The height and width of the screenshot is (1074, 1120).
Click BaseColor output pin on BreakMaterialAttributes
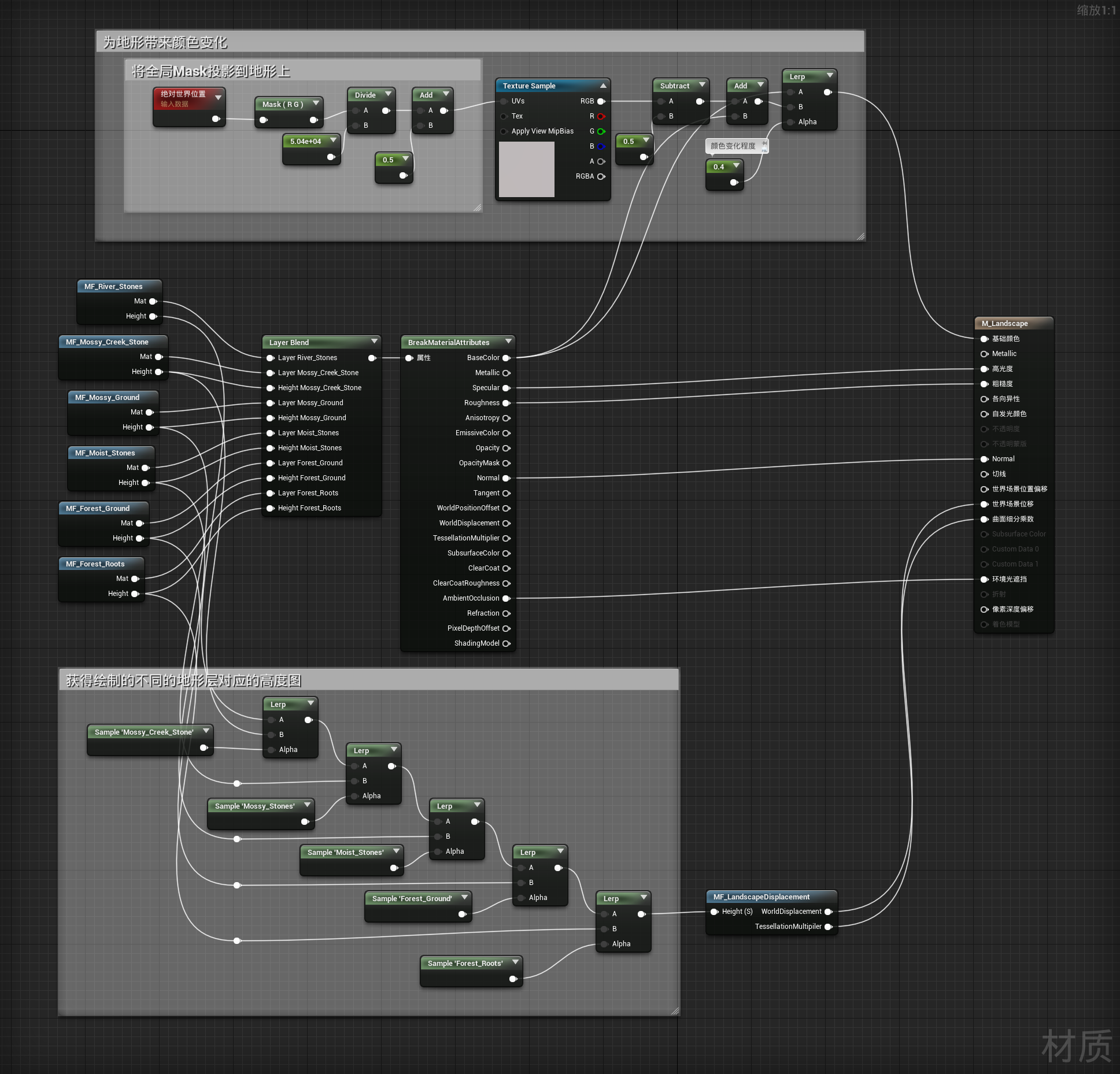pyautogui.click(x=507, y=358)
